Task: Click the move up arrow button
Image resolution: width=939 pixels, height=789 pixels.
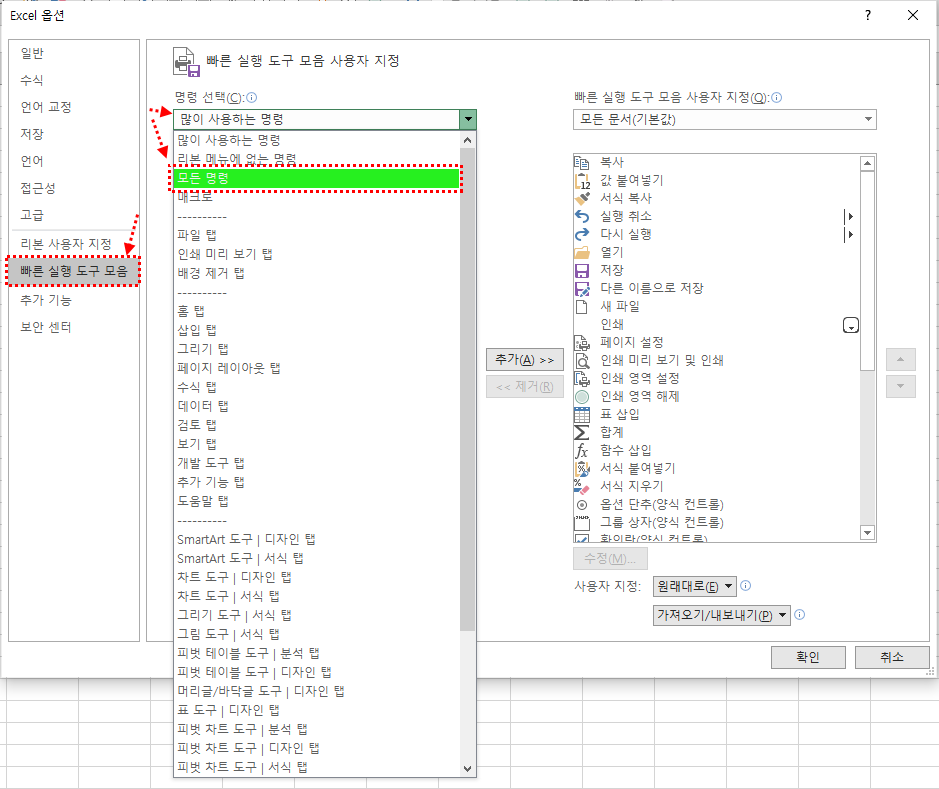Action: [x=901, y=360]
